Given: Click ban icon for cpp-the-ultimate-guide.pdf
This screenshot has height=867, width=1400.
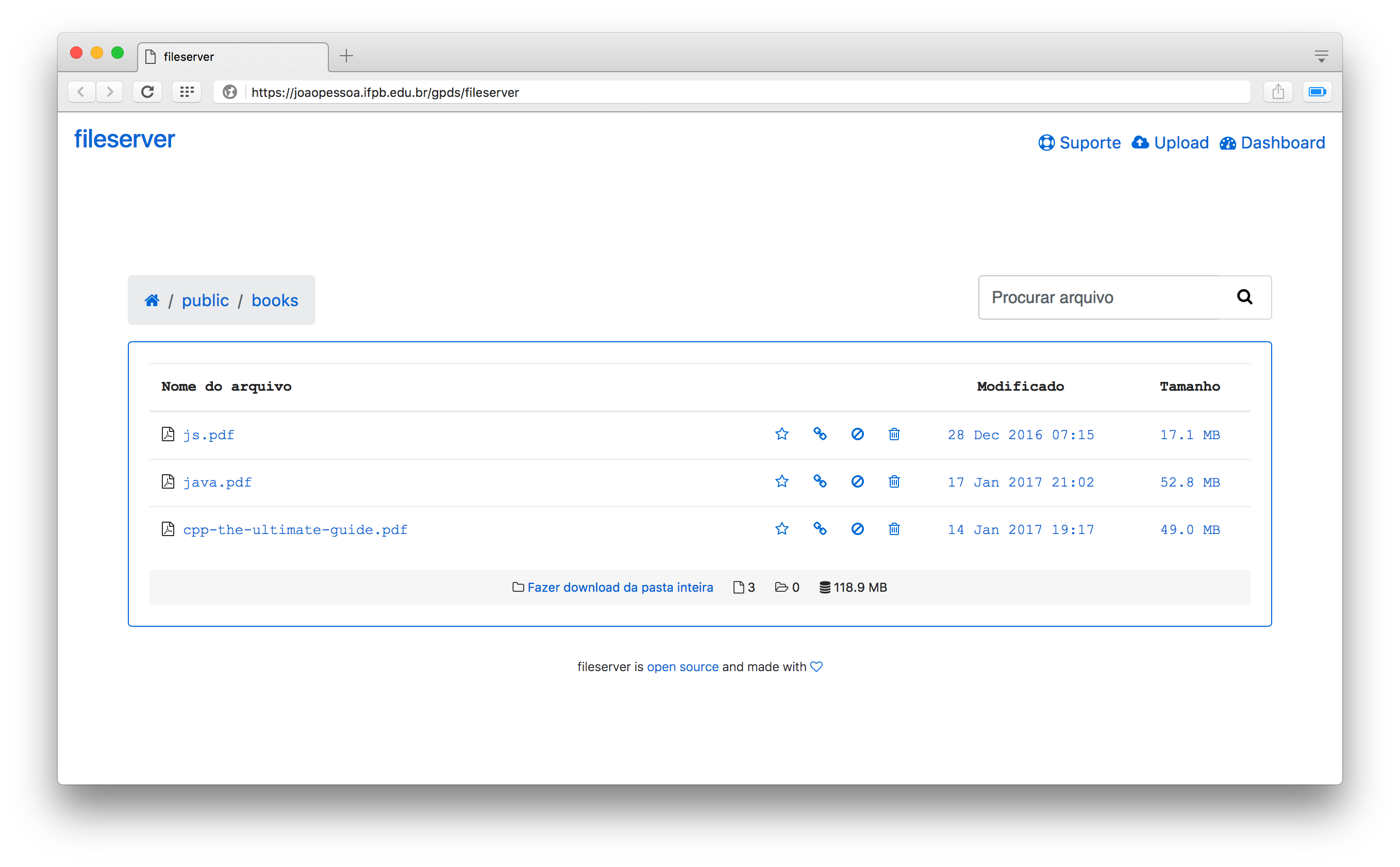Looking at the screenshot, I should coord(857,529).
